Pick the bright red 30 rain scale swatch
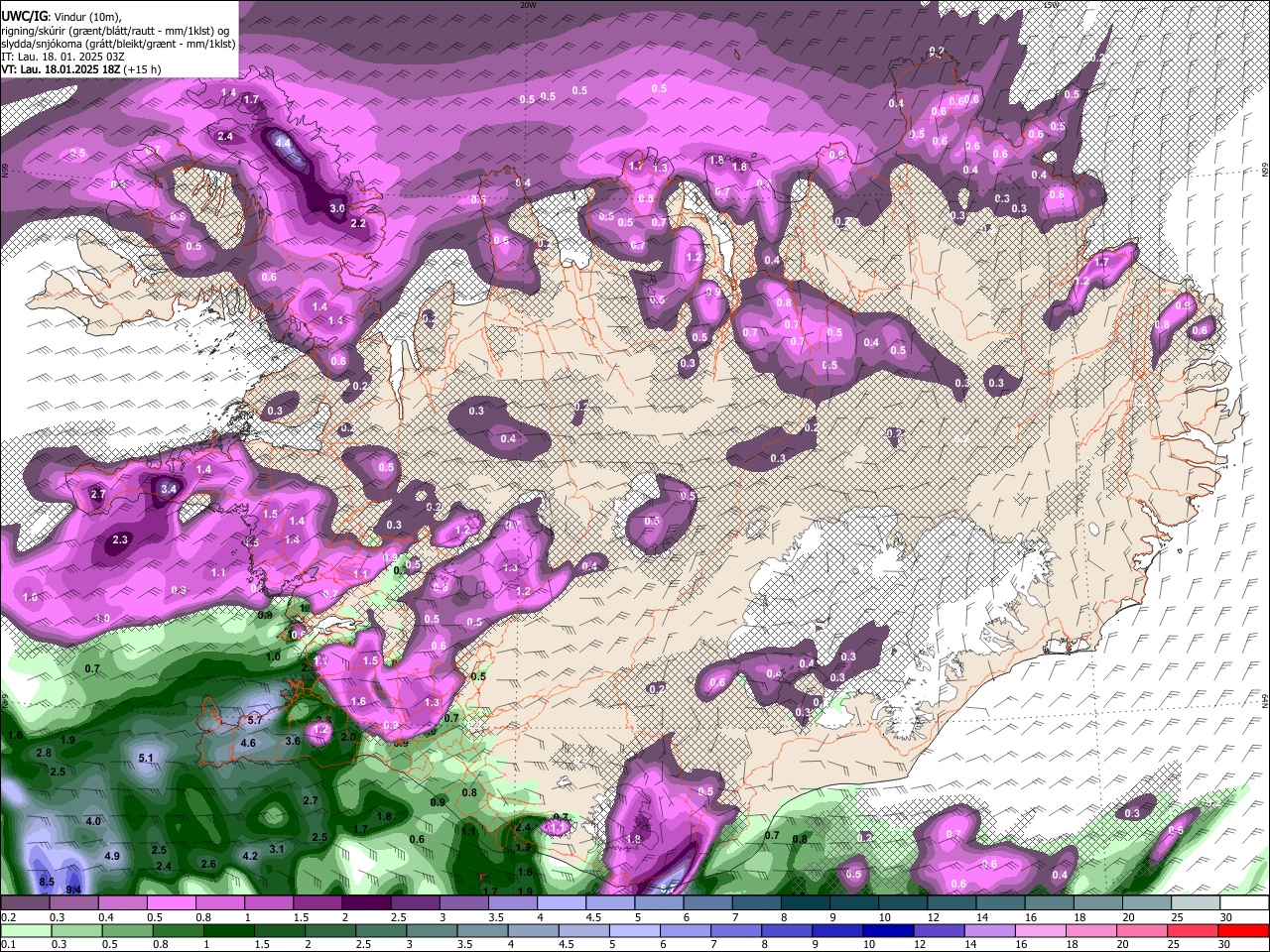The width and height of the screenshot is (1270, 952). coord(1244,930)
